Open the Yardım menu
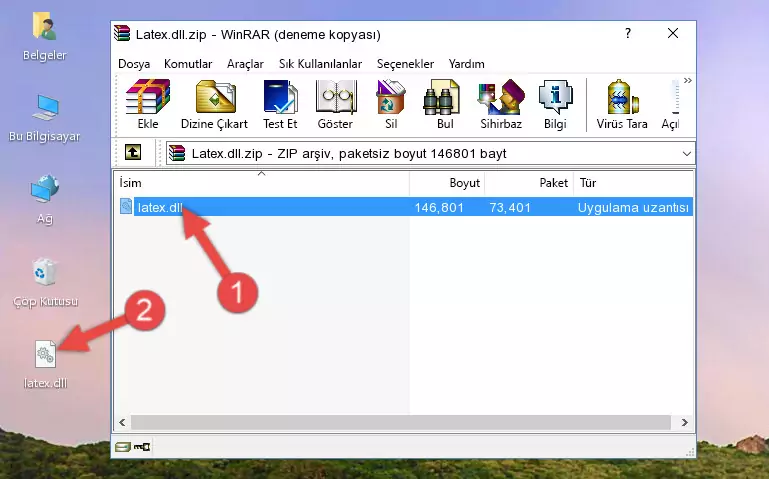Screen dimensions: 769x479 [466, 64]
